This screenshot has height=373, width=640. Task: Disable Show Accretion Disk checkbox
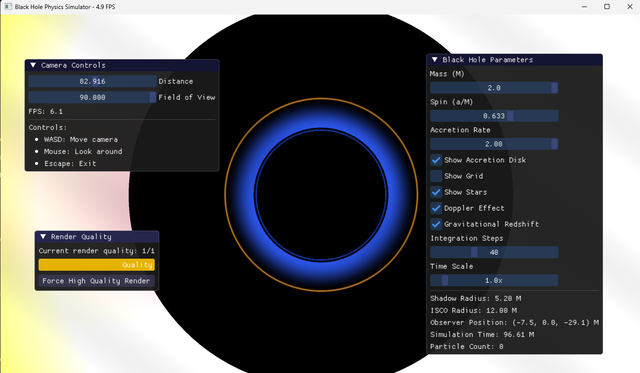436,160
